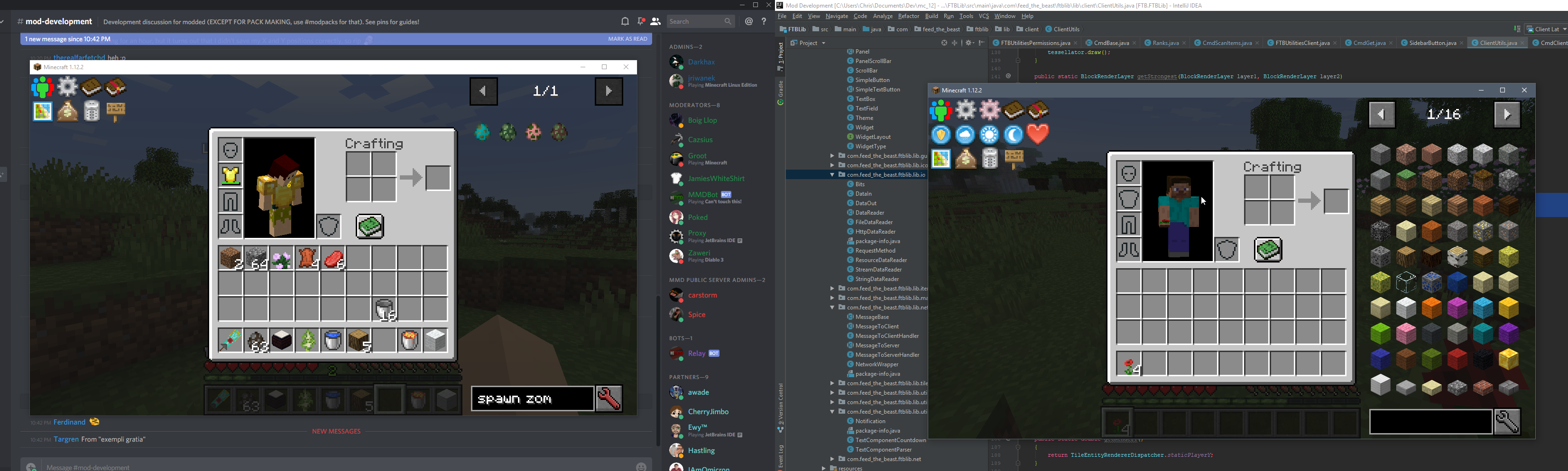The height and width of the screenshot is (471, 1568).
Task: Go to next item page of 1/16
Action: coord(1506,114)
